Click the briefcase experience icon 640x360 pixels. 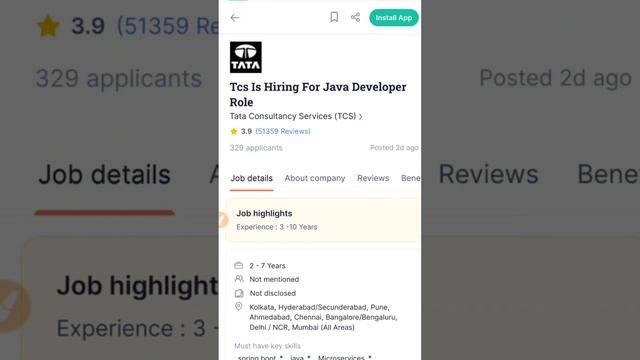click(239, 265)
